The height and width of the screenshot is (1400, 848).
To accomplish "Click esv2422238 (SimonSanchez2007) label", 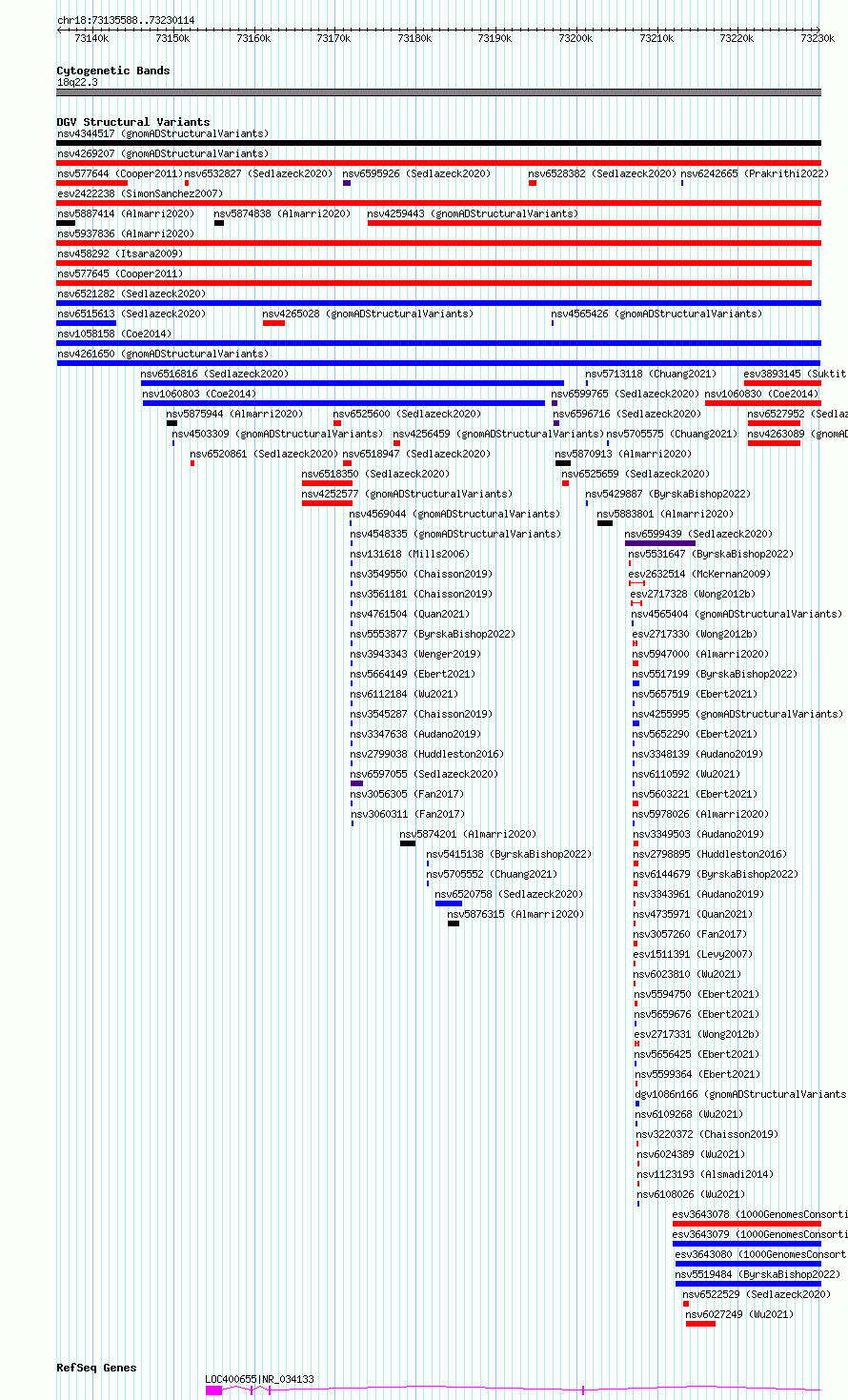I will (x=140, y=194).
